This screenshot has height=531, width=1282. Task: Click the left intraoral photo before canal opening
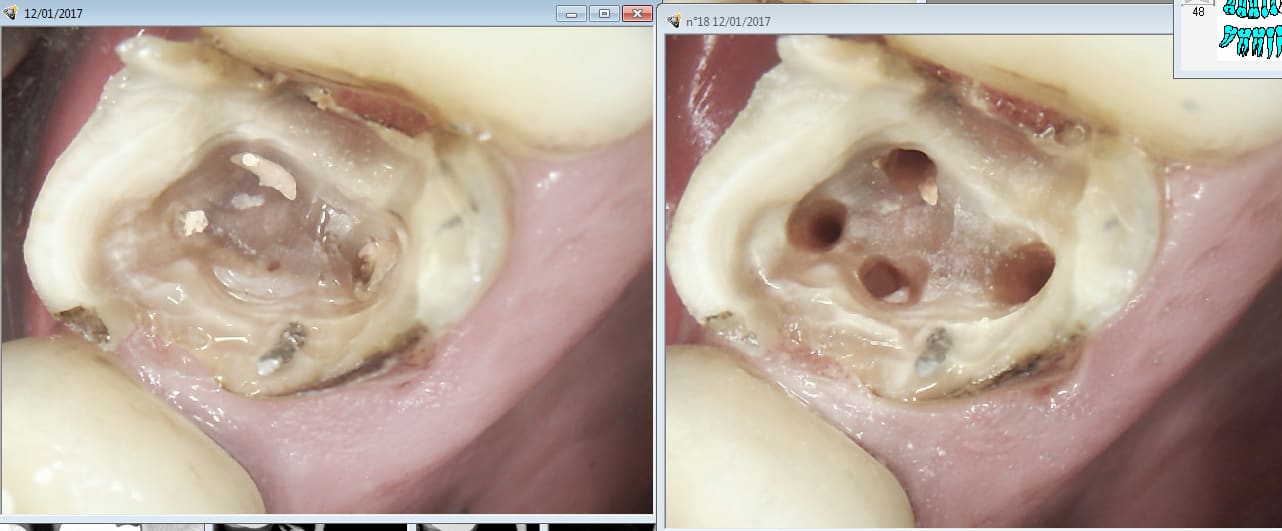tap(326, 270)
